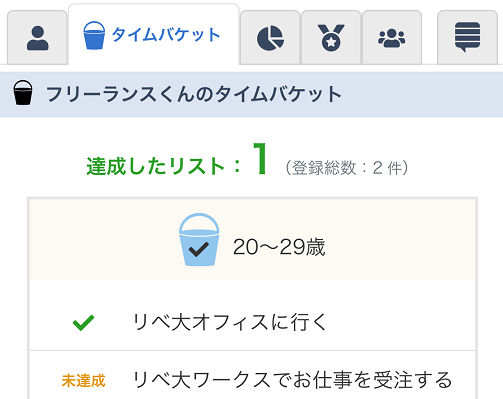503x399 pixels.
Task: Click the blue bucket icon in tab
Action: coord(94,35)
